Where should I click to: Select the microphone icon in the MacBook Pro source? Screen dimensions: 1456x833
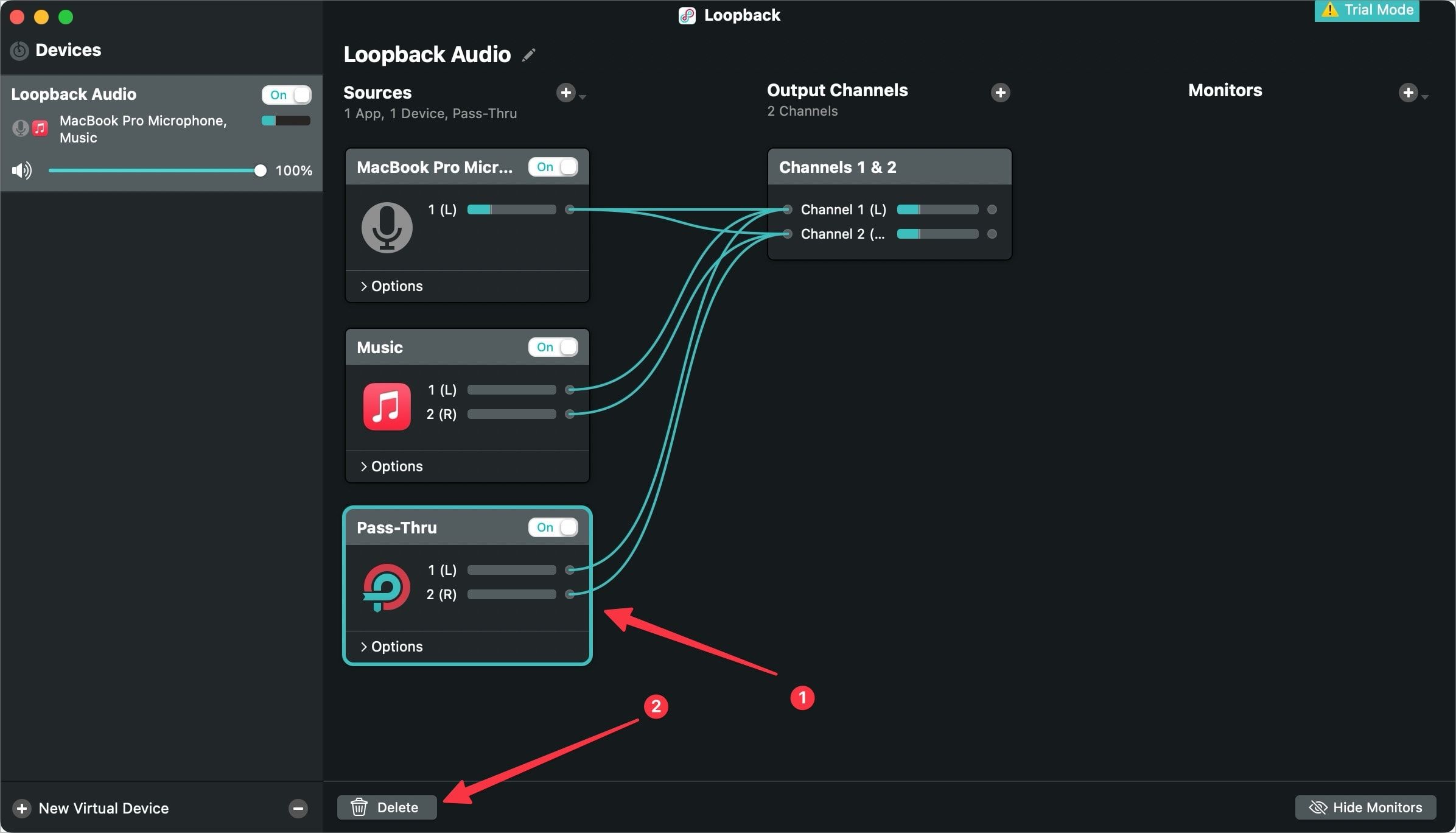[x=387, y=227]
